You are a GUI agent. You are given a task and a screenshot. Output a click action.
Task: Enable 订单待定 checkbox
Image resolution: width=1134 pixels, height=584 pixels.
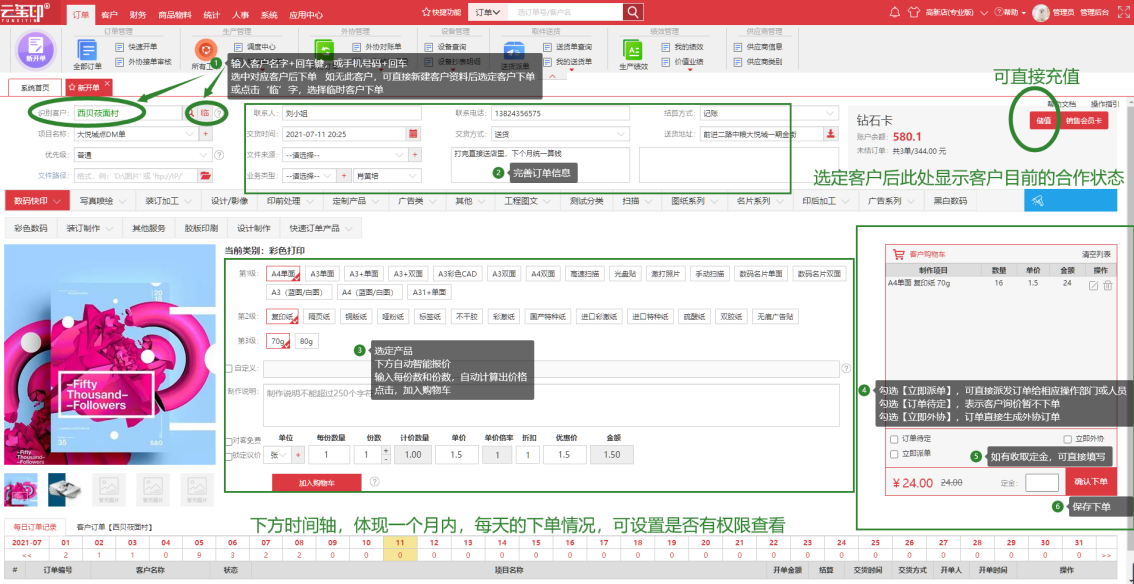pyautogui.click(x=895, y=439)
